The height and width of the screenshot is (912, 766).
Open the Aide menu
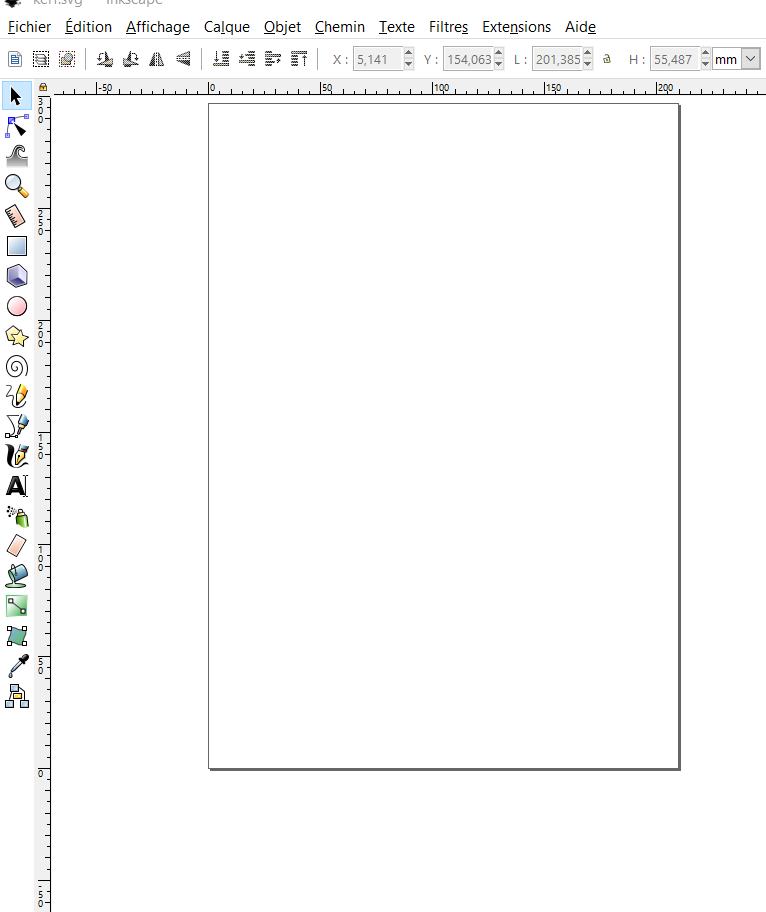click(580, 27)
